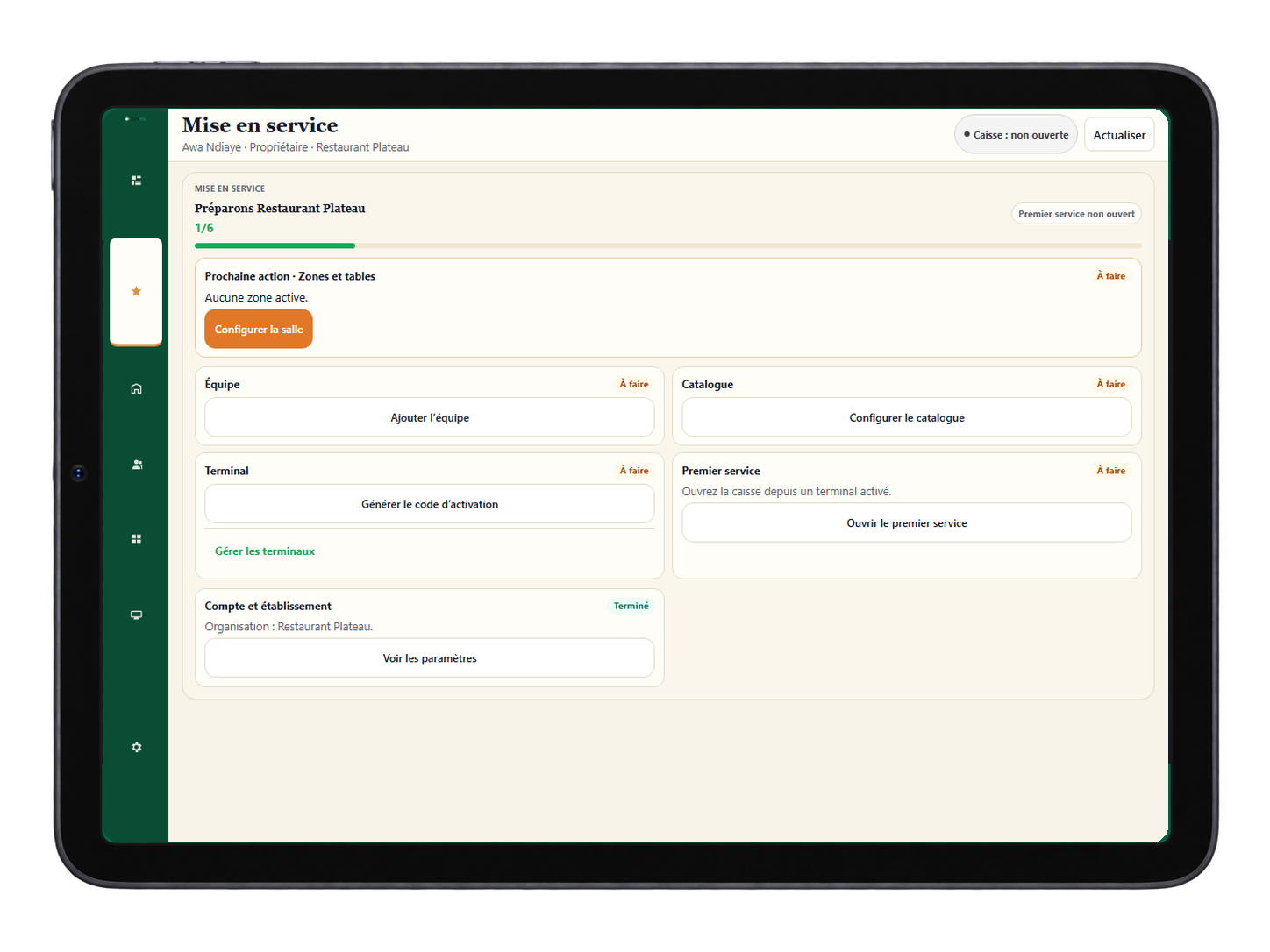Open the 'Gérer les terminaux' link
Screen dimensions: 1270x952
(x=265, y=551)
